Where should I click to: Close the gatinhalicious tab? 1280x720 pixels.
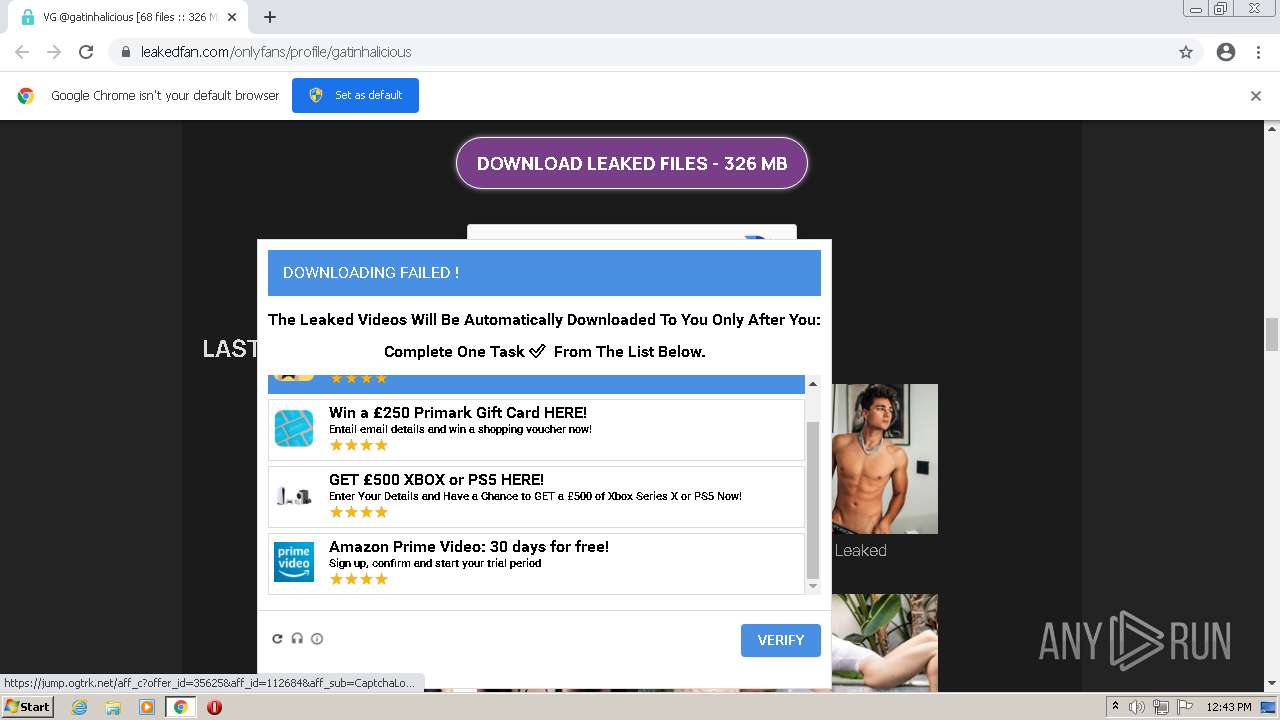tap(232, 17)
